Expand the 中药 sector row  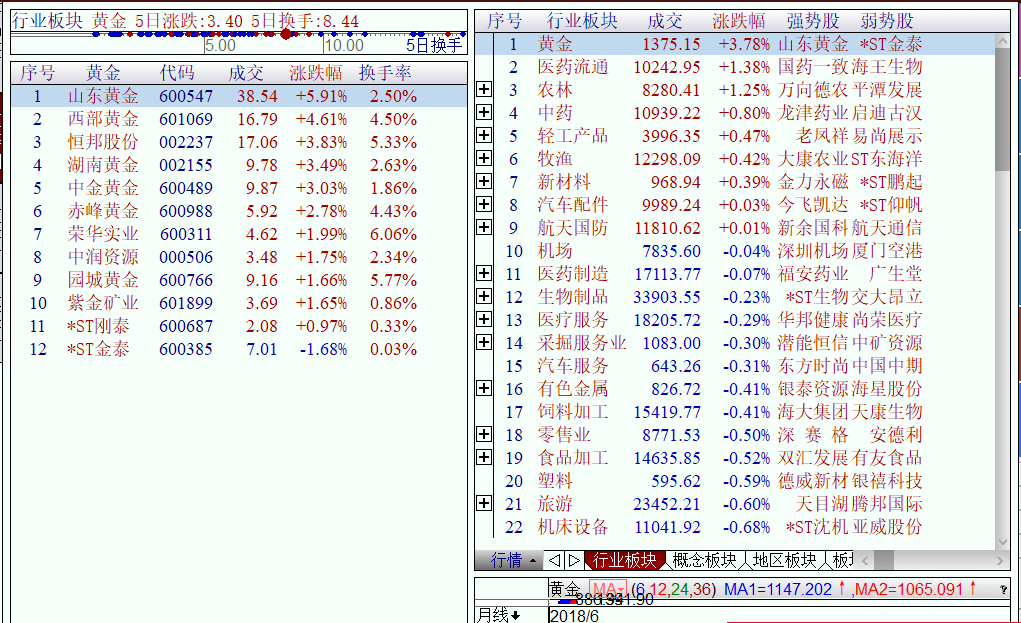(x=484, y=113)
